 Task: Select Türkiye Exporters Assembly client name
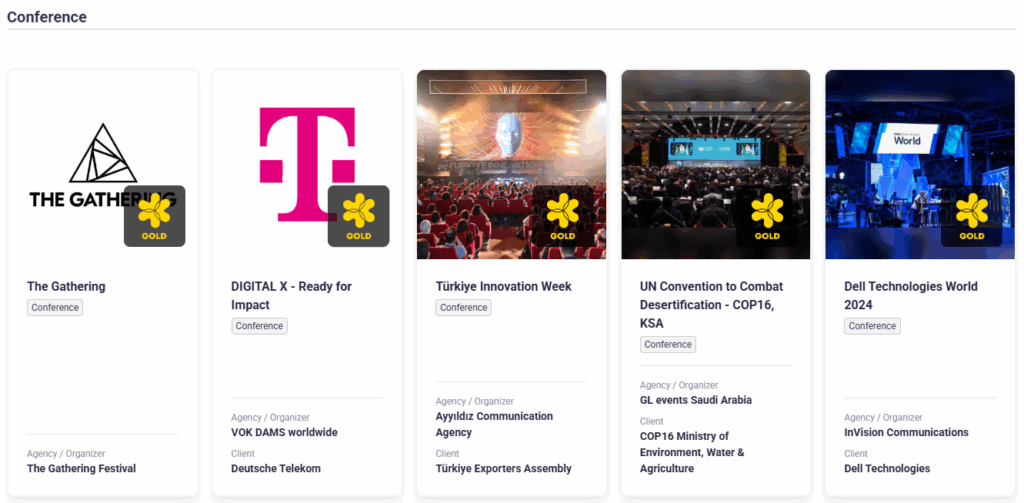(504, 468)
